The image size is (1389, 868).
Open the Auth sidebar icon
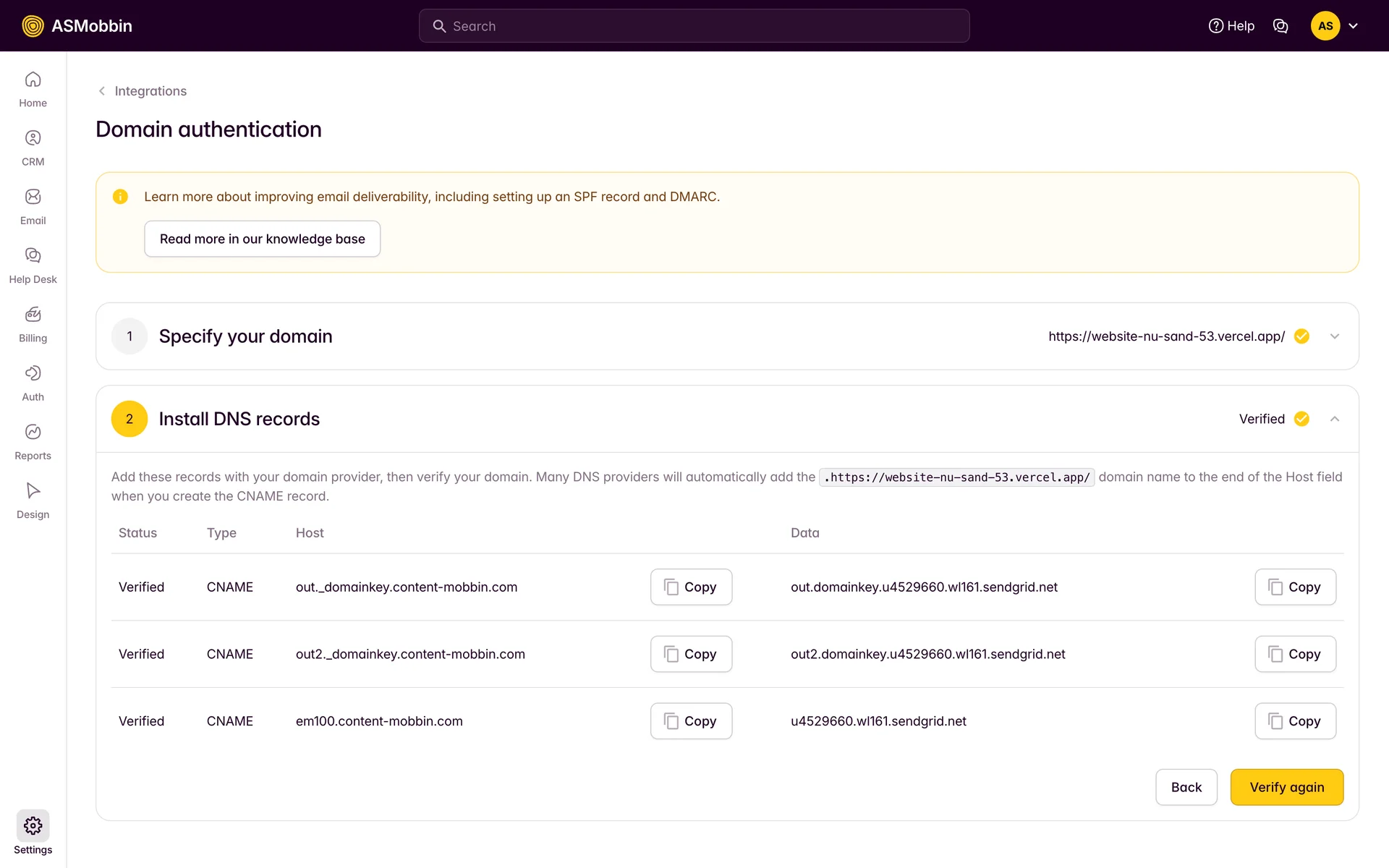(33, 373)
